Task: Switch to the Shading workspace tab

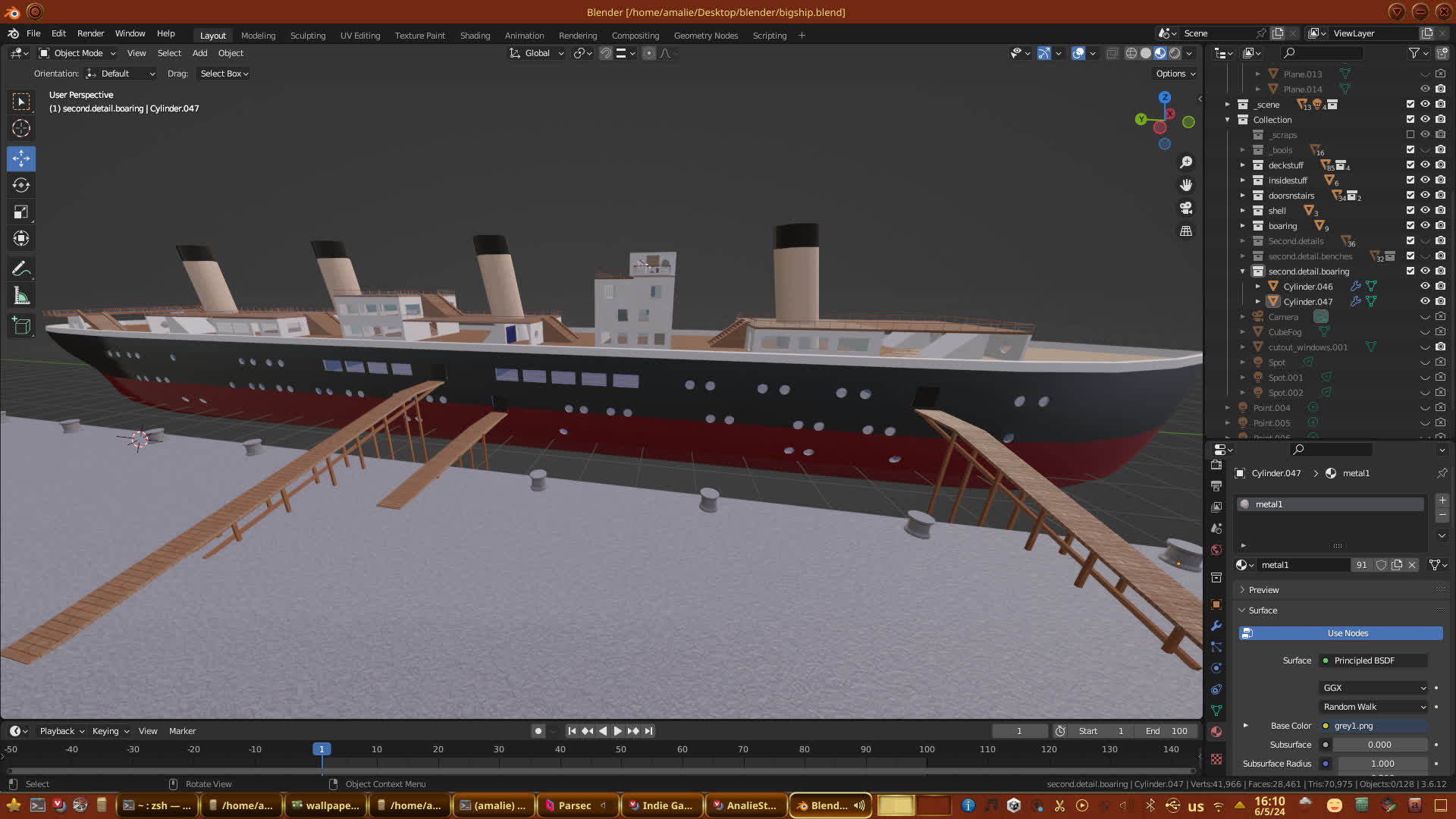Action: (x=475, y=35)
